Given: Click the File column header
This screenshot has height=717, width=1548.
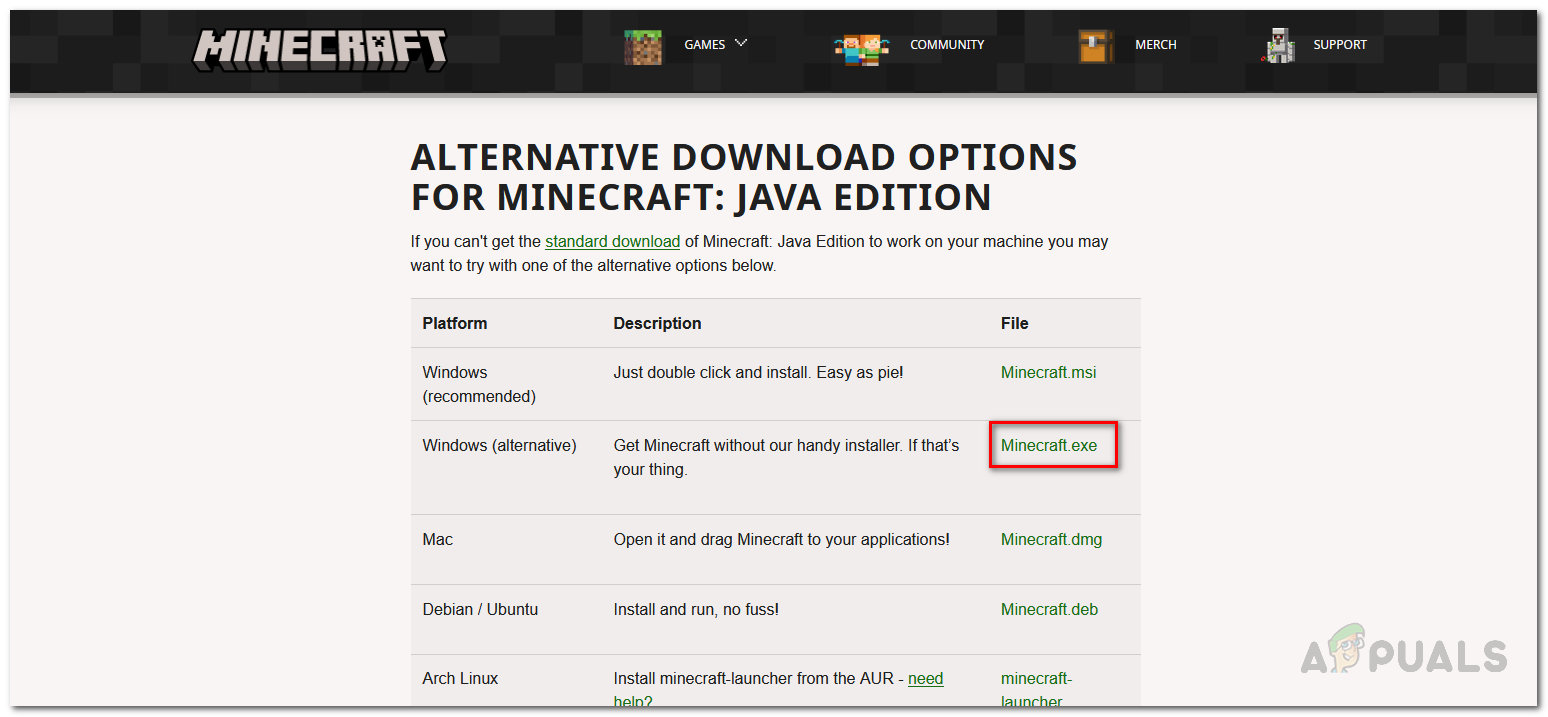Looking at the screenshot, I should tap(1015, 323).
